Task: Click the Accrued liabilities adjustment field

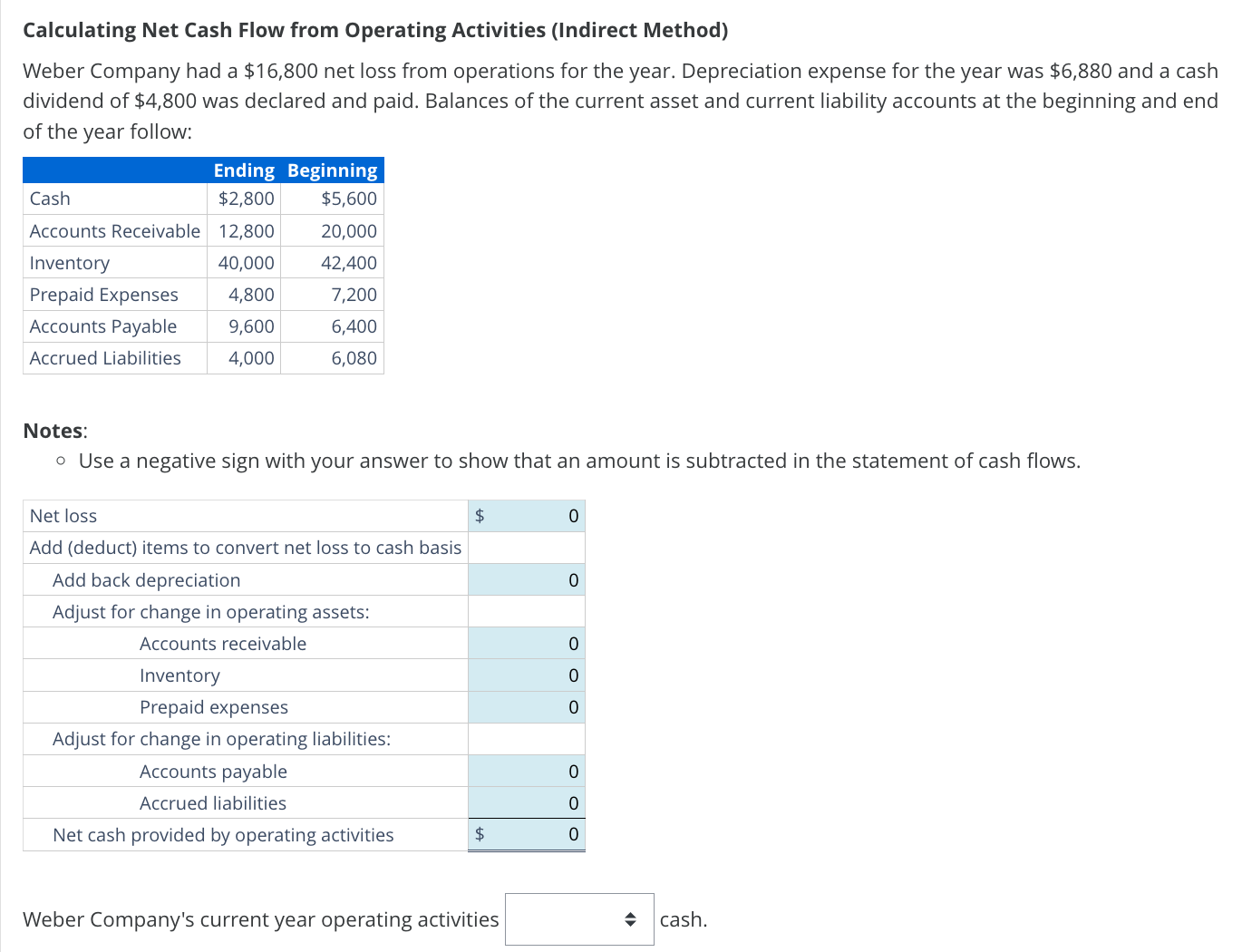Action: [x=535, y=802]
